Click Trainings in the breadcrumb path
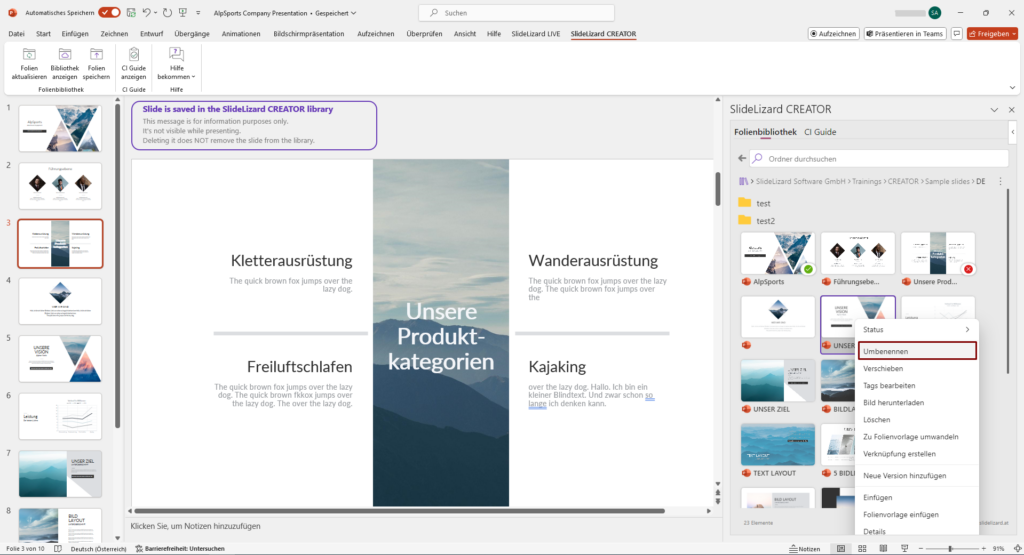 [866, 182]
